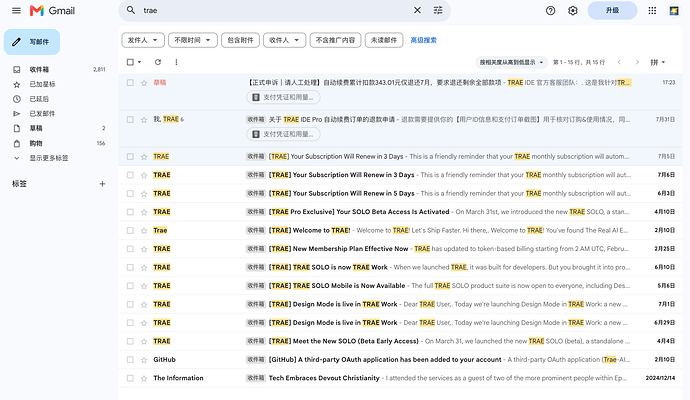Open the 发件人 filter dropdown
Image resolution: width=690 pixels, height=400 pixels.
(143, 40)
